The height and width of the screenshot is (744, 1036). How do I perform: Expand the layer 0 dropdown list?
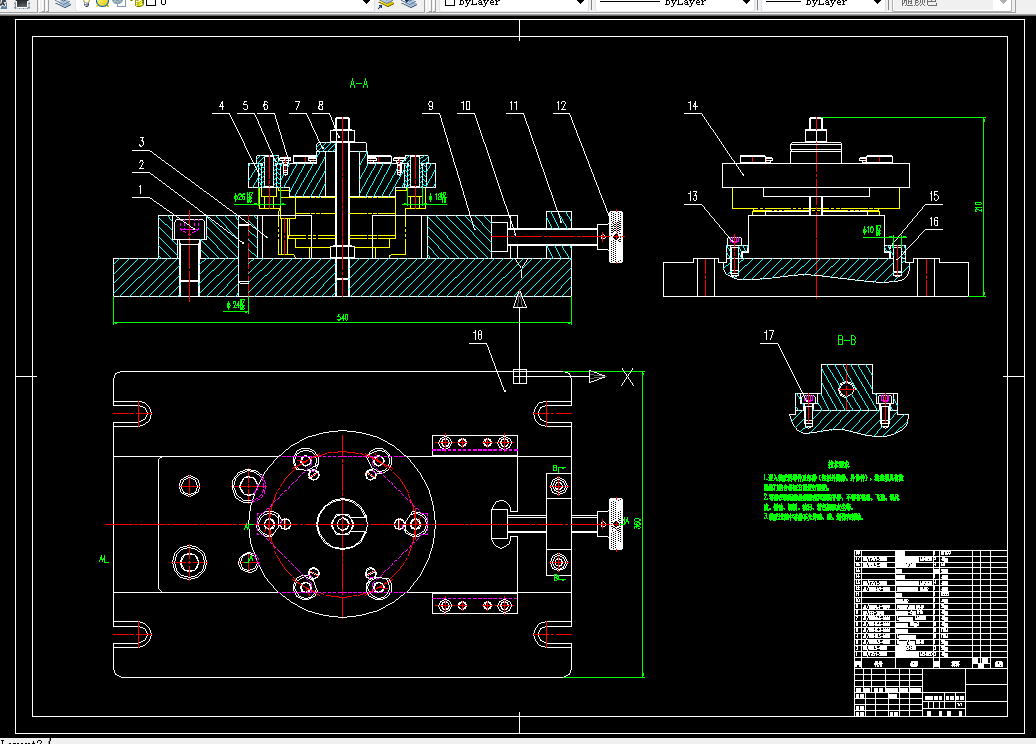pyautogui.click(x=367, y=3)
